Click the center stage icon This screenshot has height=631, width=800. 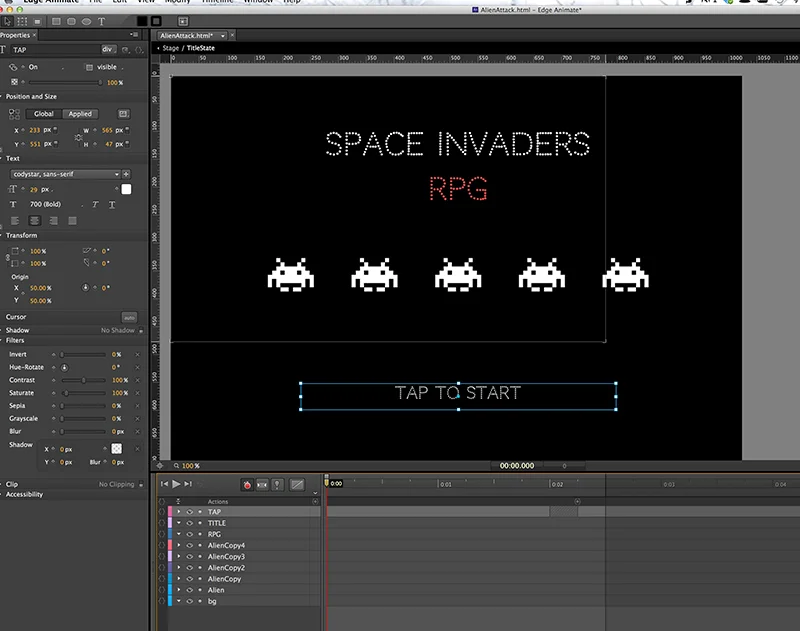[x=160, y=465]
